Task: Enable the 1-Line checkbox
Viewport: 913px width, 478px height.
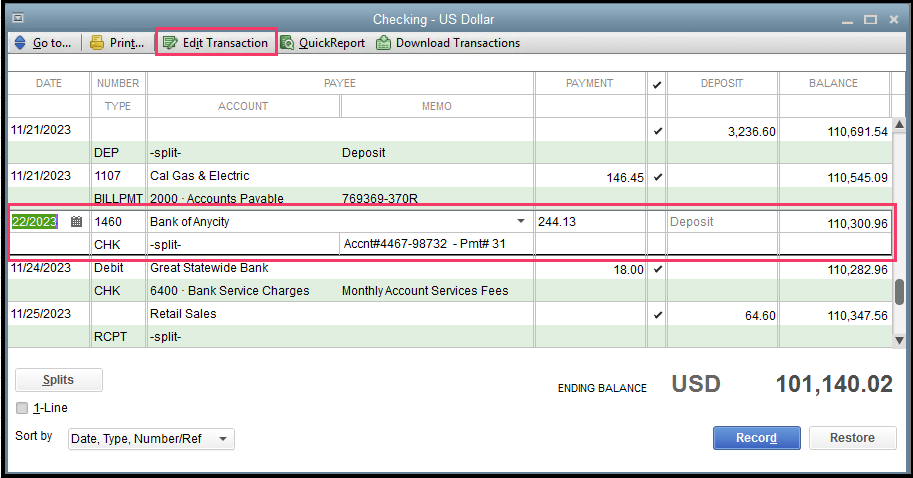Action: pyautogui.click(x=22, y=408)
